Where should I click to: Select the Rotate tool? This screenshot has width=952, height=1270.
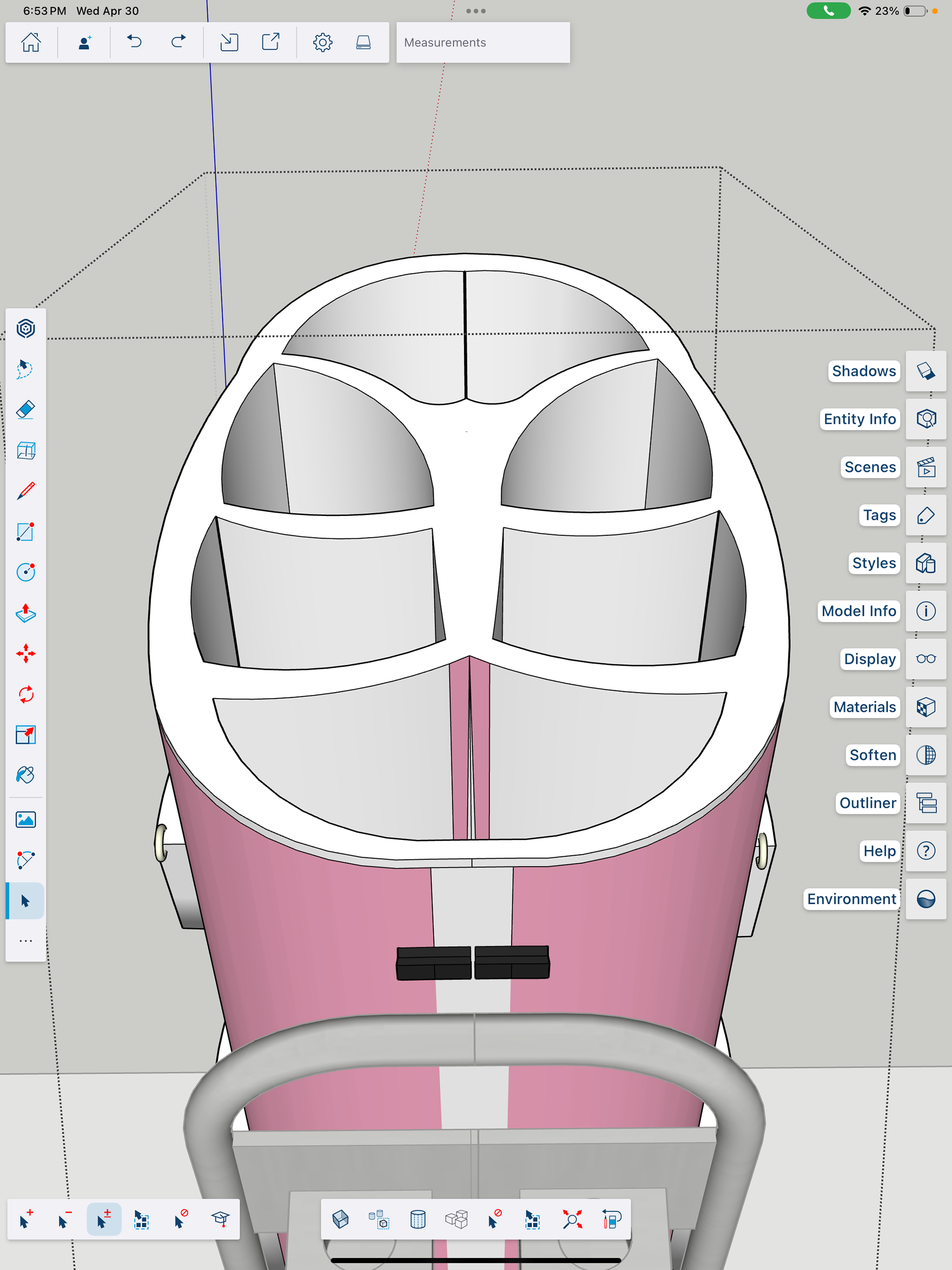pos(25,694)
